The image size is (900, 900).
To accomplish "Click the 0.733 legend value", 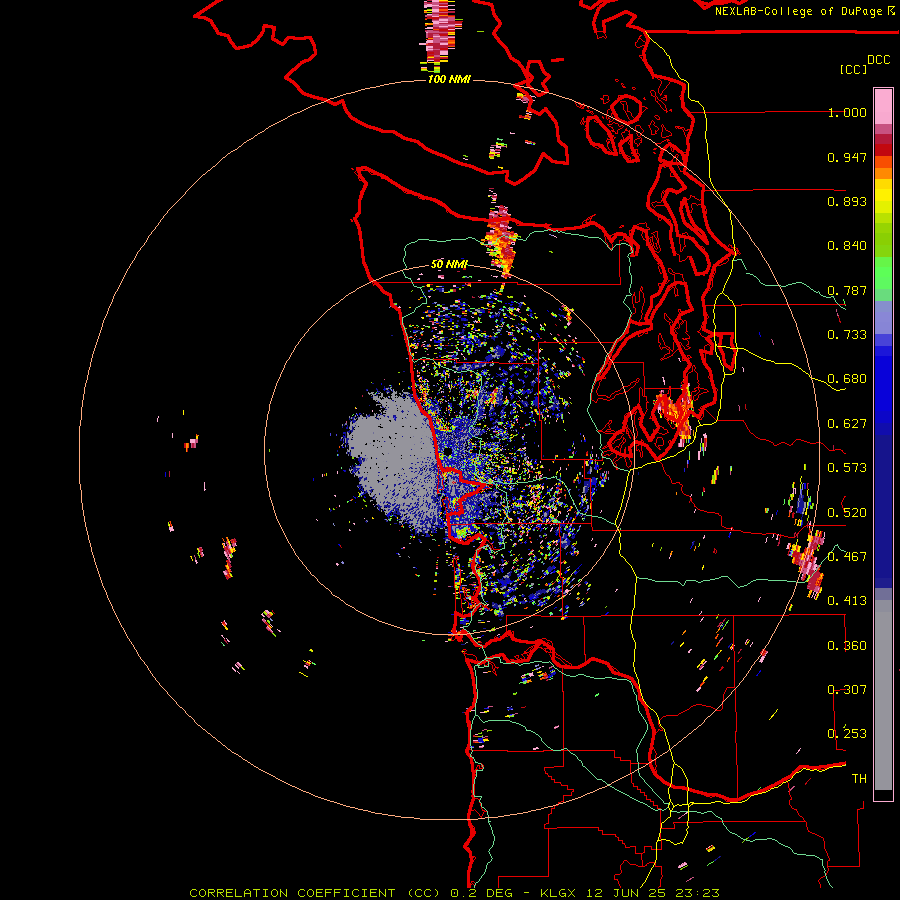I will (847, 335).
